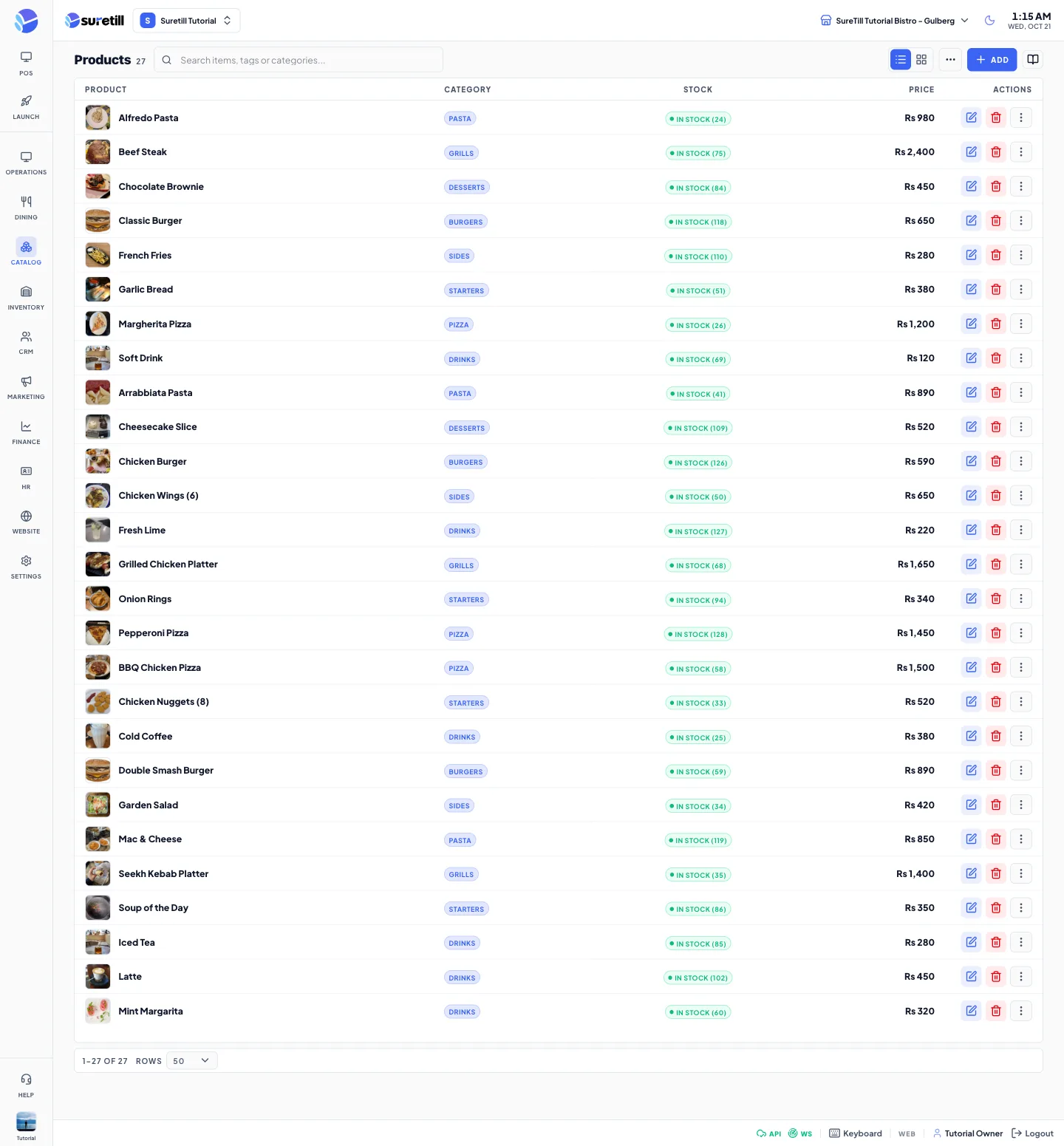This screenshot has height=1146, width=1064.
Task: Click the ADD product button
Action: click(992, 60)
